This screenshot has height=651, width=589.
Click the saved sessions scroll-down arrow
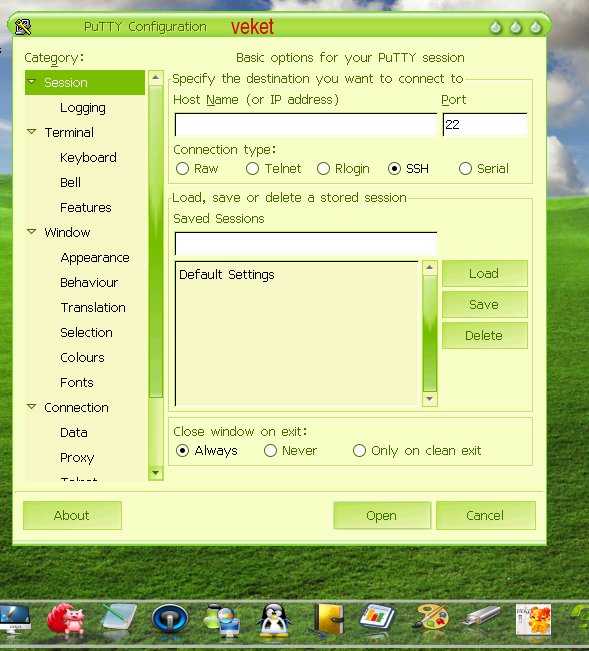(430, 399)
